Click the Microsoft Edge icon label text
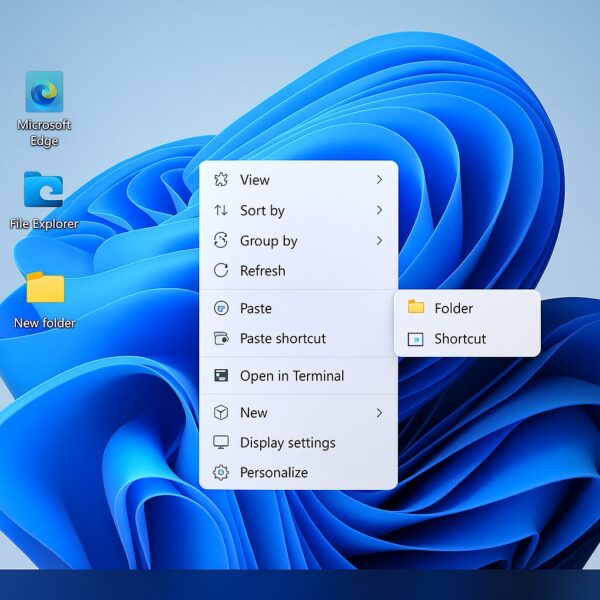The image size is (600, 600). 44,133
